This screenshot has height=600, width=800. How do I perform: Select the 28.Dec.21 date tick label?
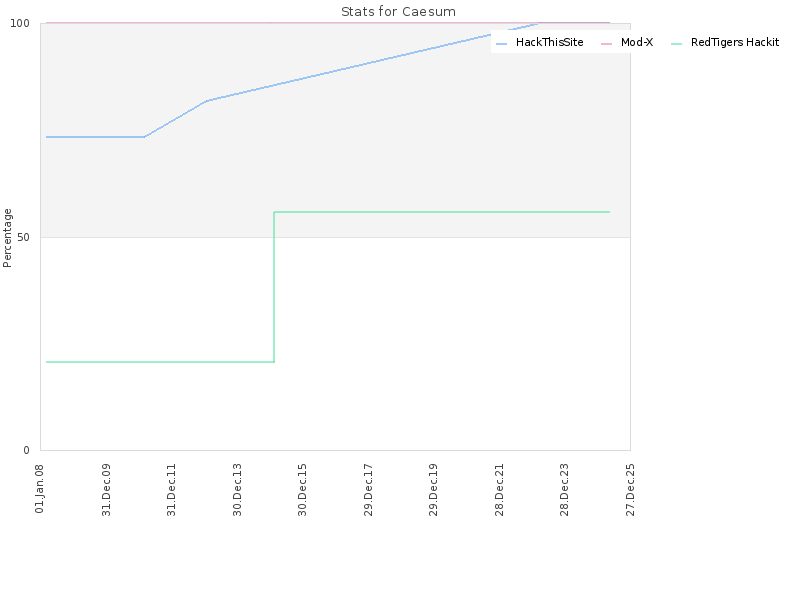point(499,490)
